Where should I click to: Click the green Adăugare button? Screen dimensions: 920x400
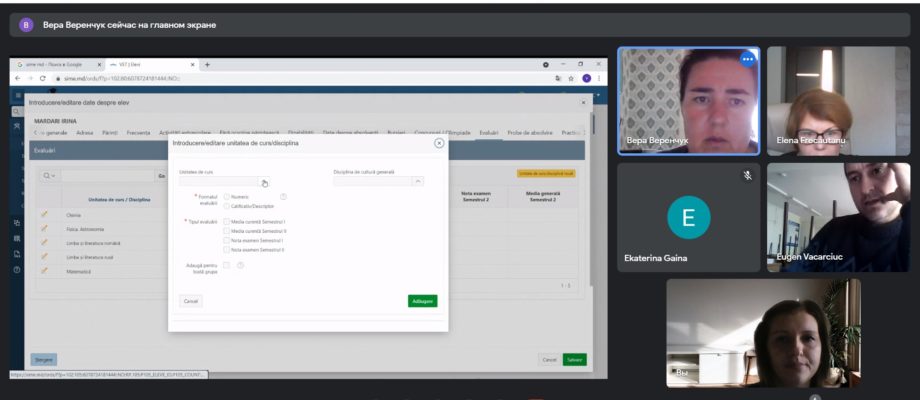tap(422, 301)
